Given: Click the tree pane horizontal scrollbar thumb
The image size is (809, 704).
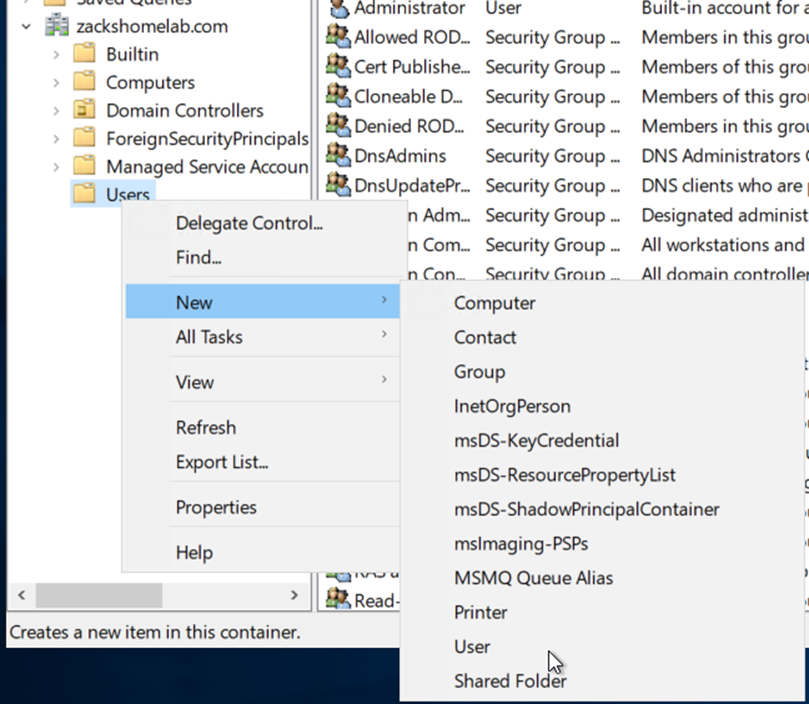Looking at the screenshot, I should point(99,596).
